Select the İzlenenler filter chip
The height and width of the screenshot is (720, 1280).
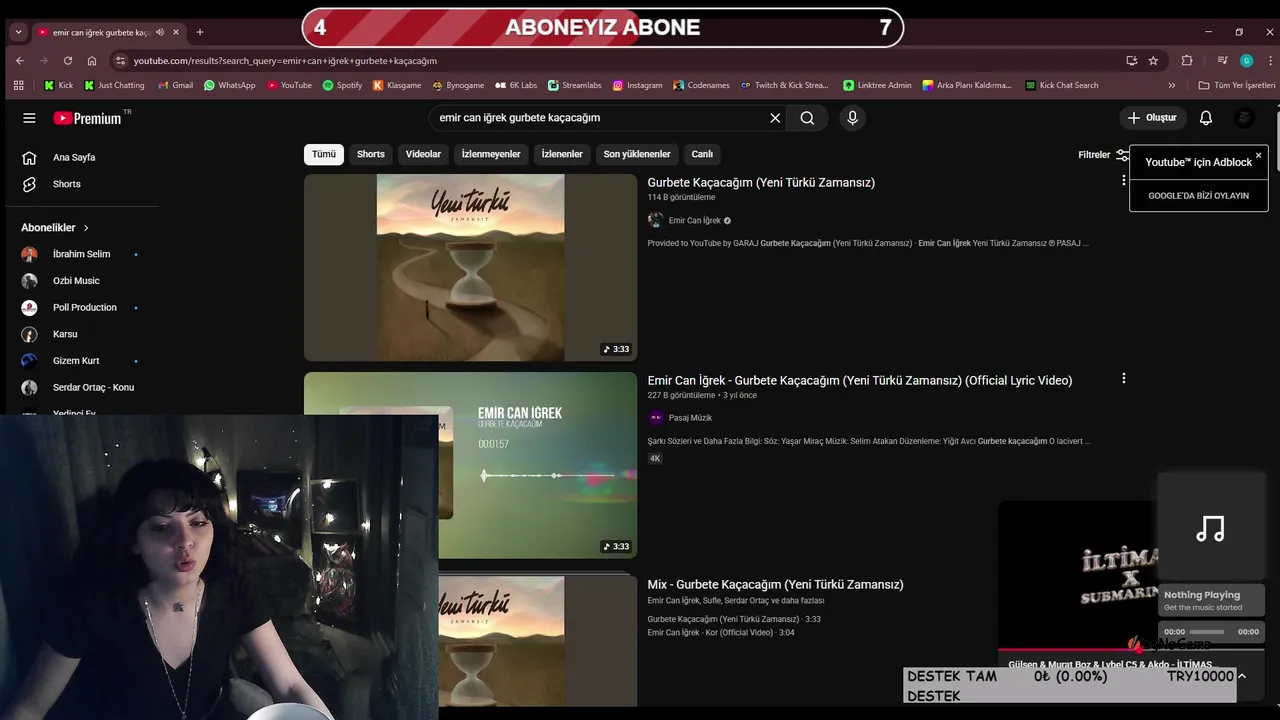[562, 154]
